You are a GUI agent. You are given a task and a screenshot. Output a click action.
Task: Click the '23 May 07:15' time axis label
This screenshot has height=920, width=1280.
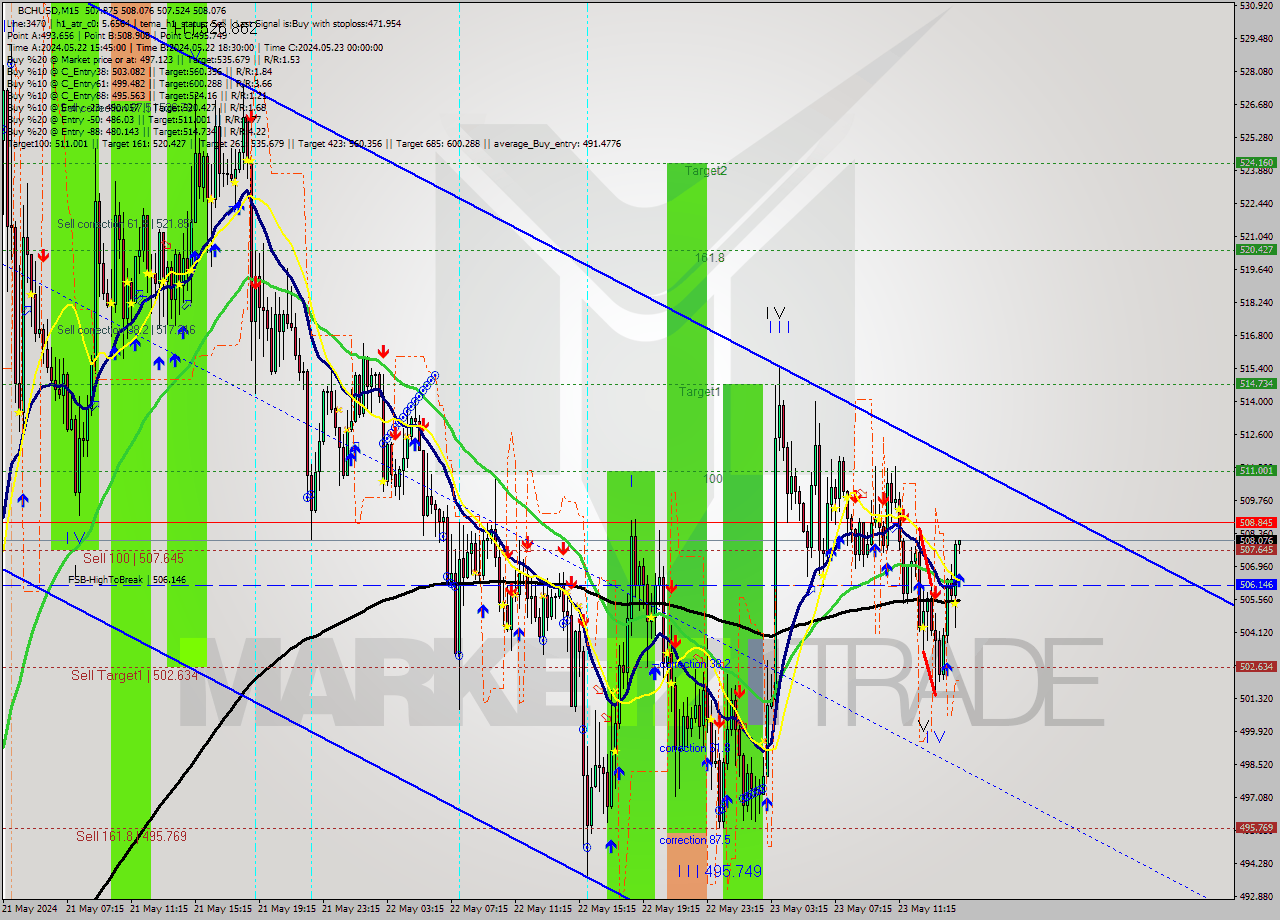tap(862, 910)
